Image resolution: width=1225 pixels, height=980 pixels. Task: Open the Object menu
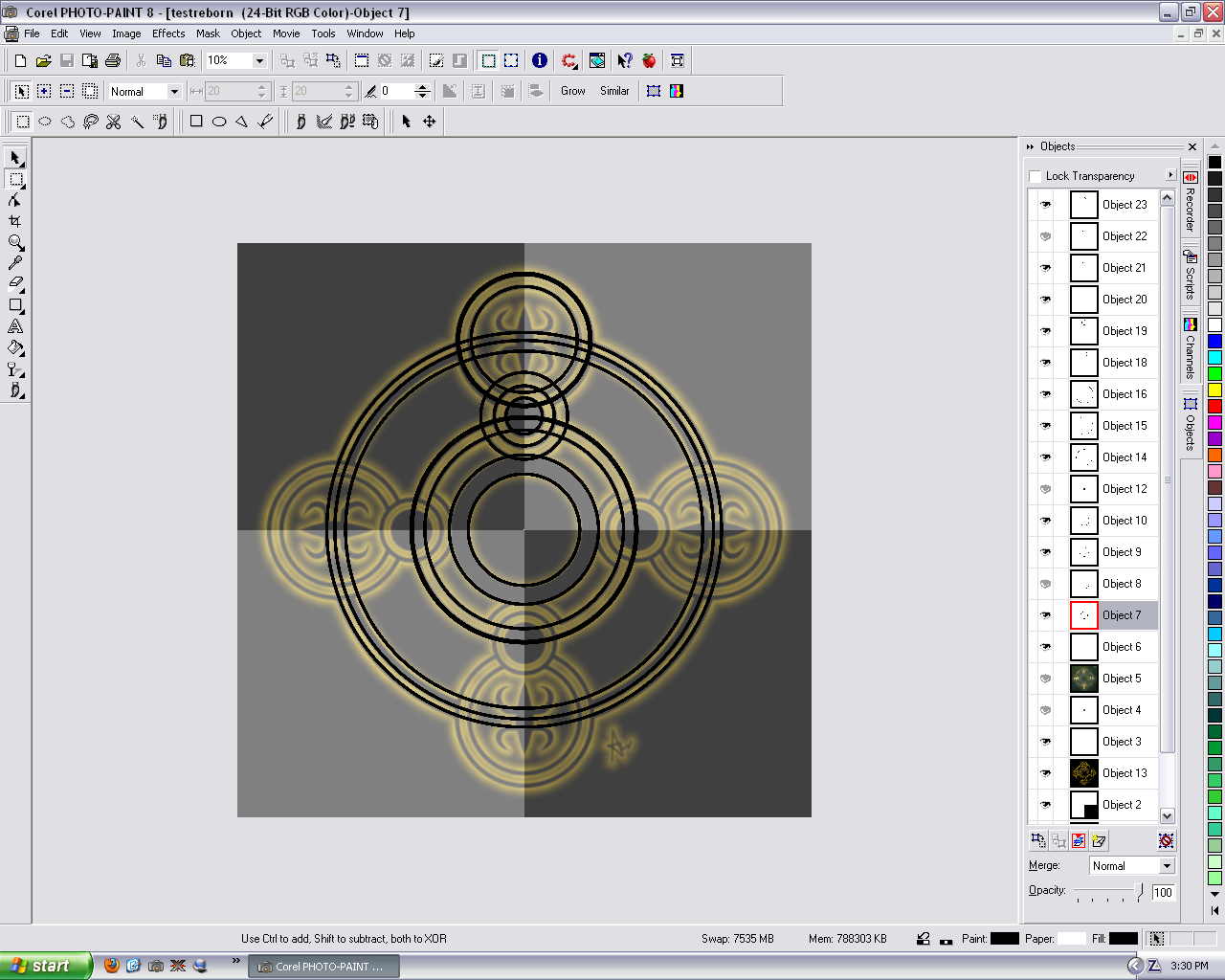pyautogui.click(x=246, y=33)
